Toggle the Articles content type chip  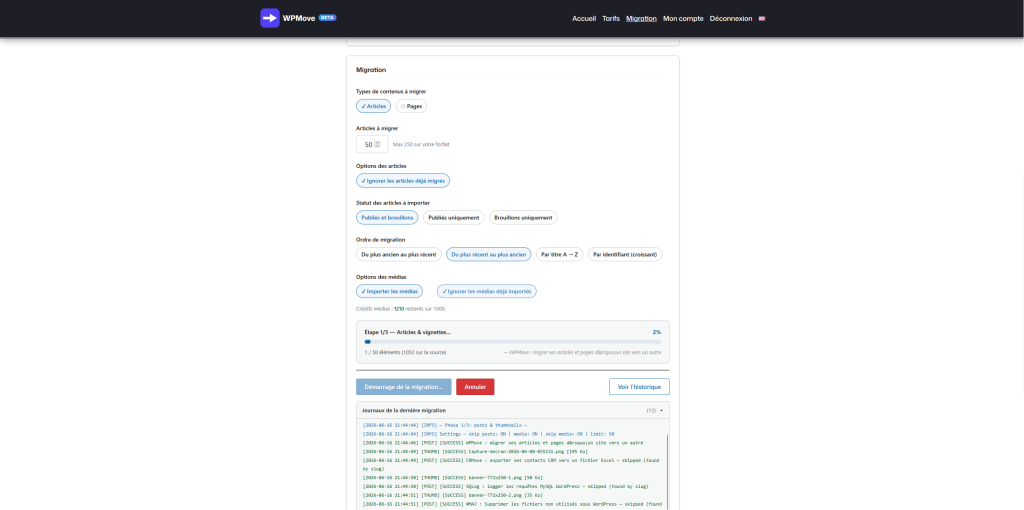click(374, 106)
